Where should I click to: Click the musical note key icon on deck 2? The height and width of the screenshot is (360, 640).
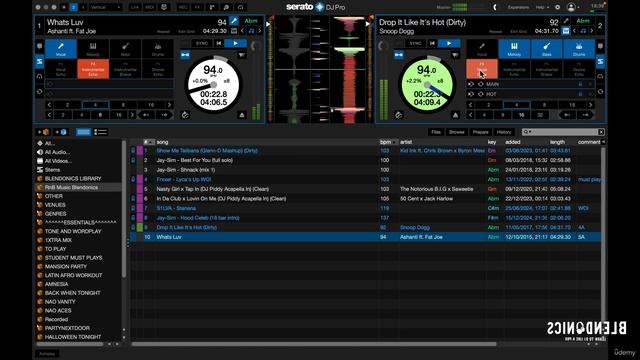tap(583, 31)
